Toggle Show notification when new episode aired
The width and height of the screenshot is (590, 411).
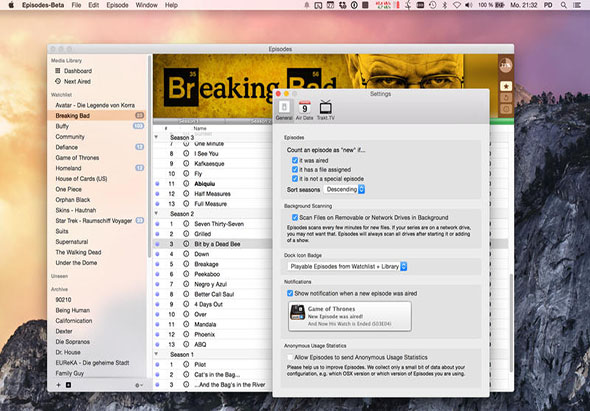[290, 293]
